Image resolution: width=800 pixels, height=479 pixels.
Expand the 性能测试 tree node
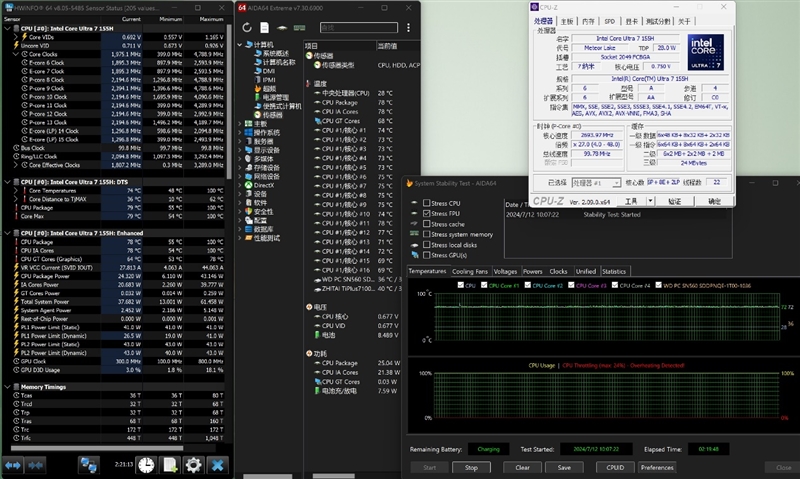(x=240, y=238)
